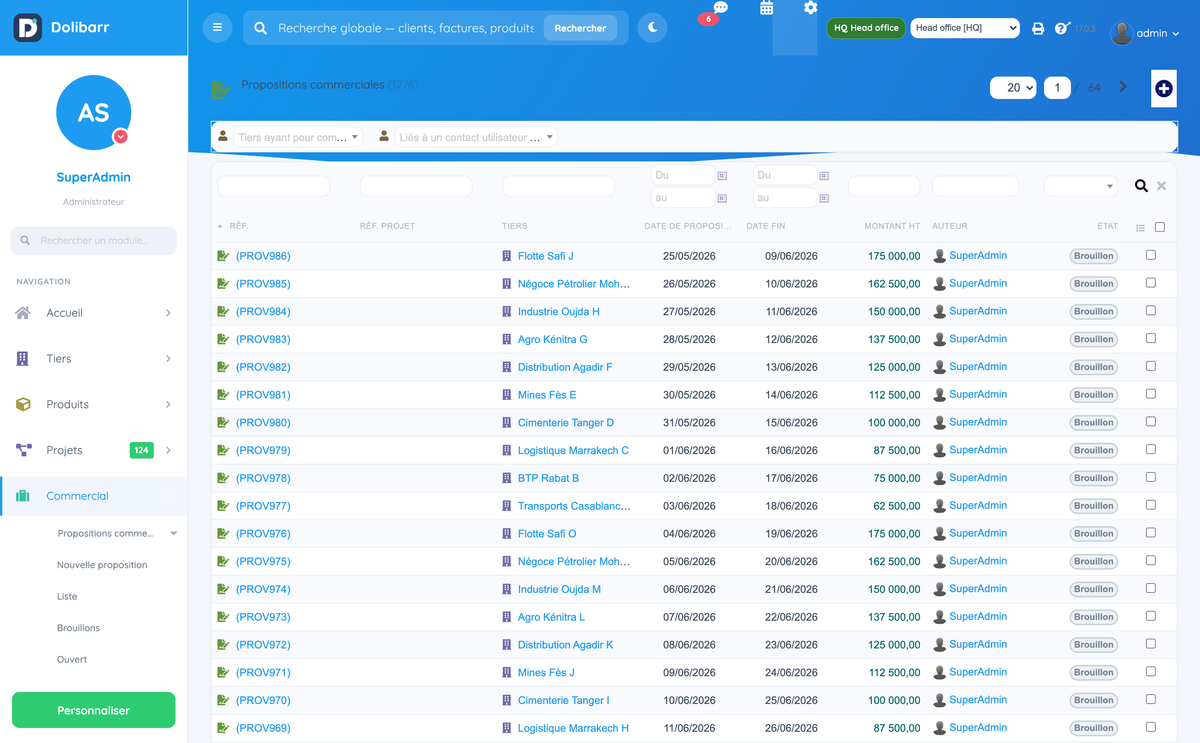This screenshot has height=743, width=1200.
Task: Sort by Montant HT column header
Action: (x=892, y=226)
